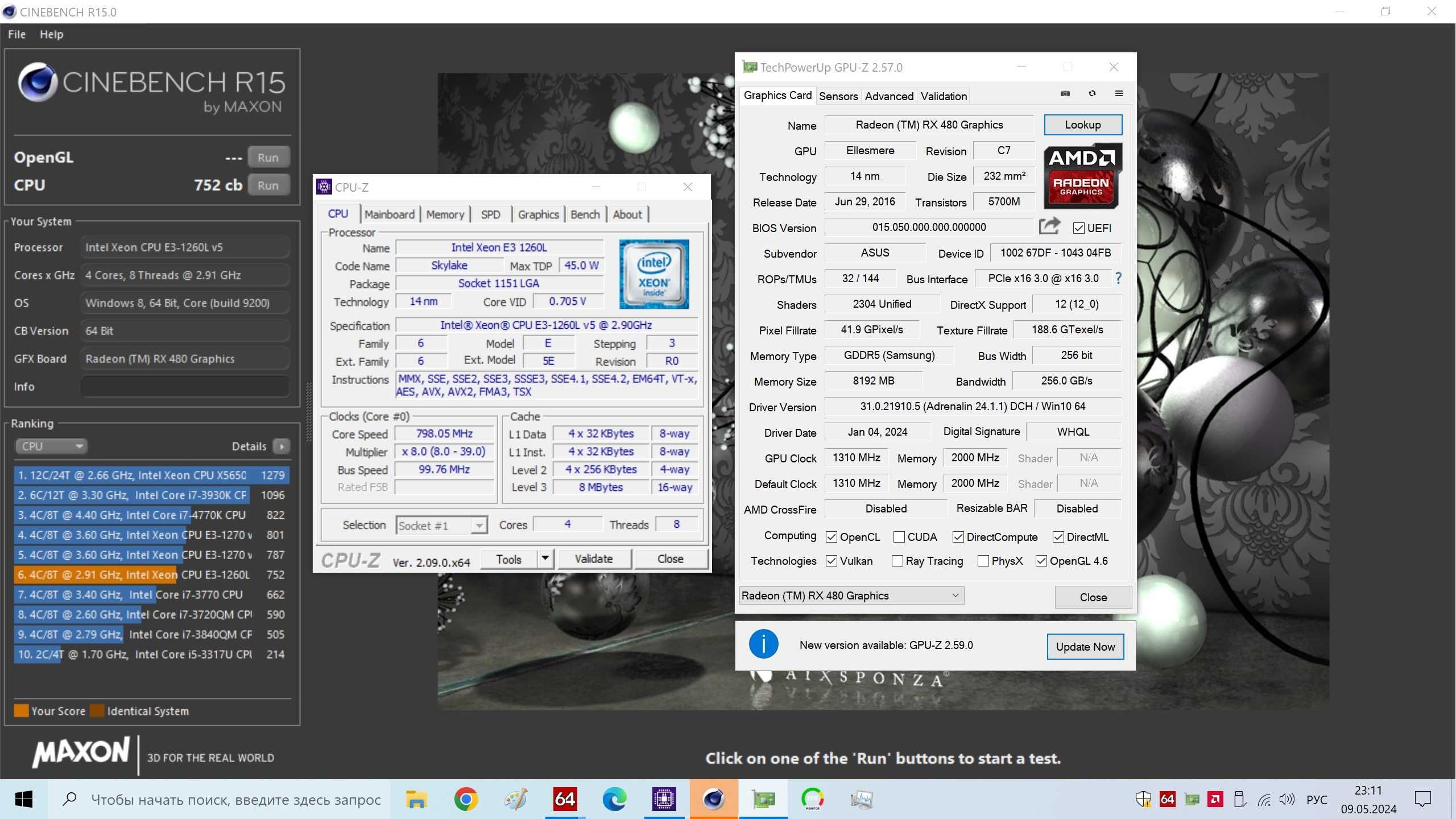The height and width of the screenshot is (819, 1456).
Task: Click the Windows Start button
Action: (23, 799)
